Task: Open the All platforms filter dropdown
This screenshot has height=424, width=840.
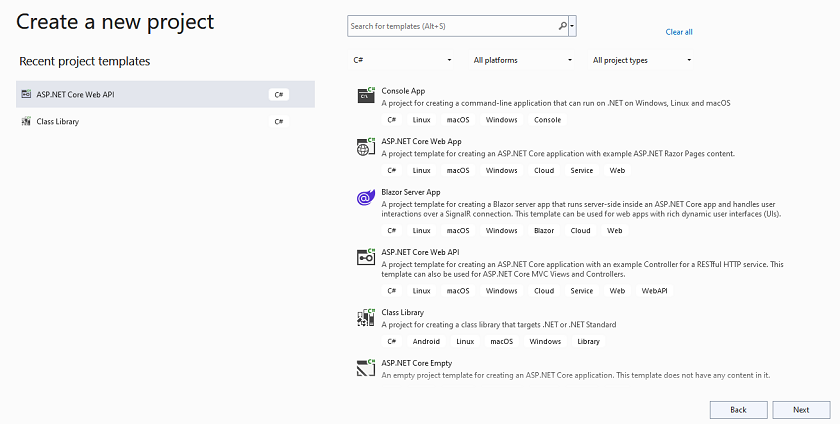Action: point(522,60)
